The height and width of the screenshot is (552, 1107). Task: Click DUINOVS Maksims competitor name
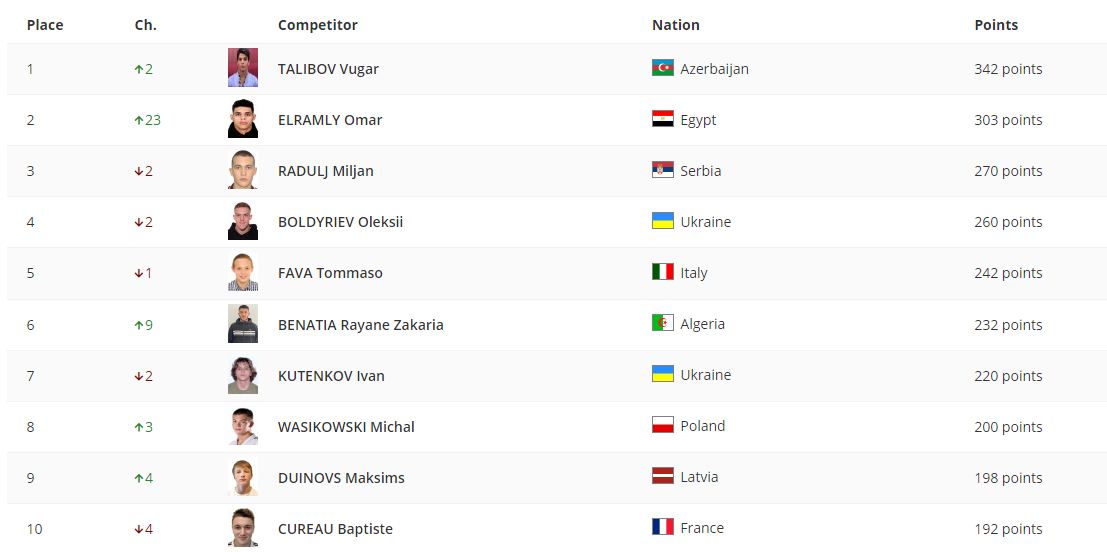(341, 478)
